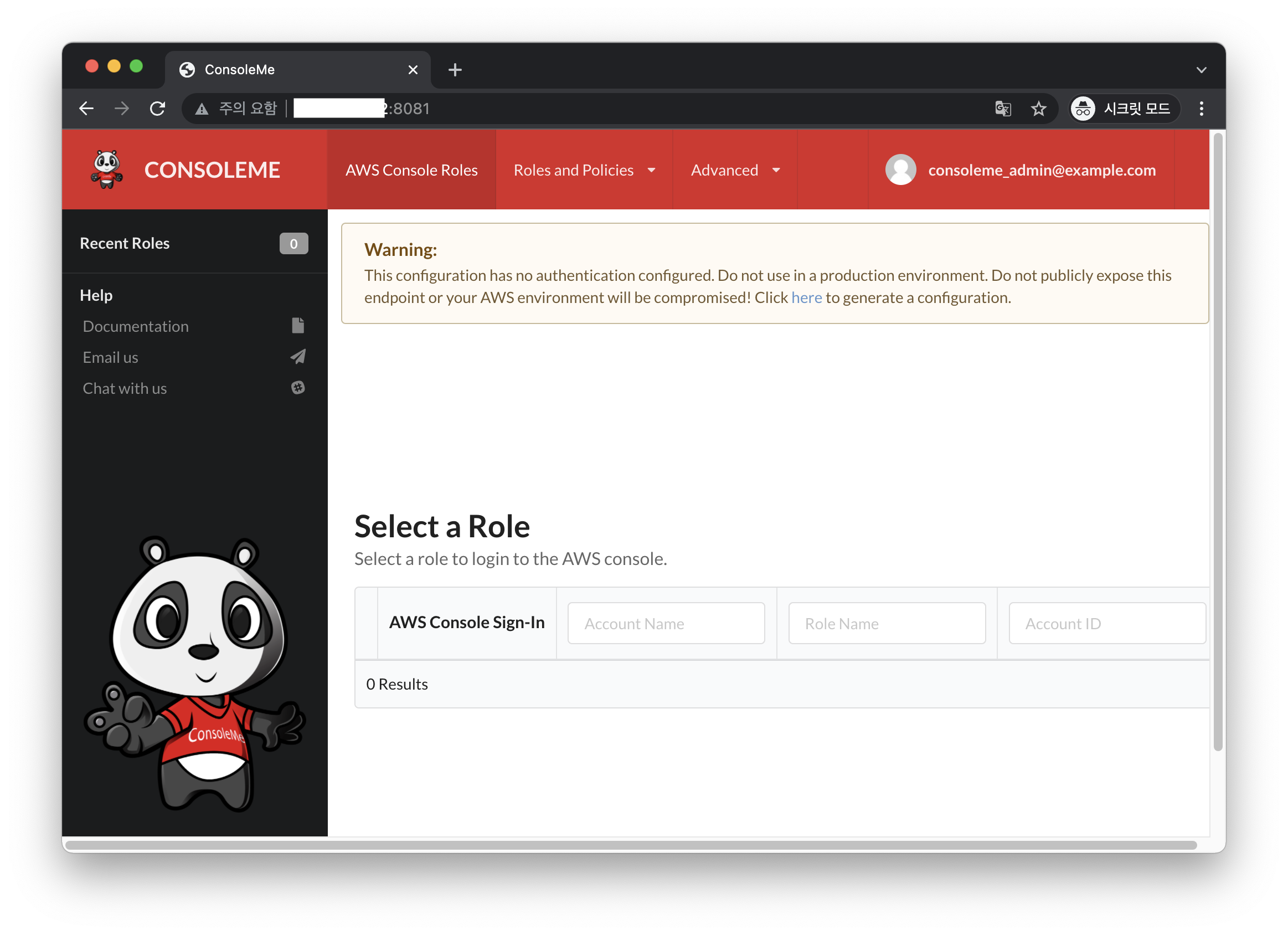This screenshot has width=1288, height=935.
Task: Click the 'here' link in warning
Action: tap(806, 297)
